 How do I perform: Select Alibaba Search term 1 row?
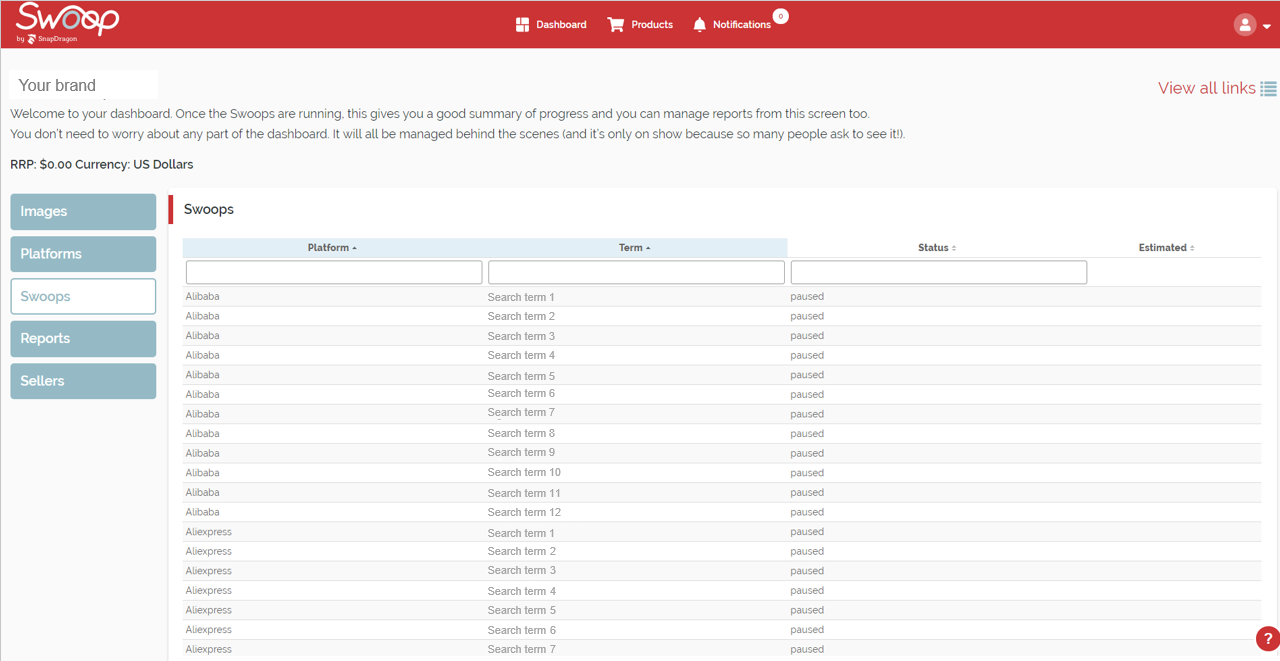[721, 297]
